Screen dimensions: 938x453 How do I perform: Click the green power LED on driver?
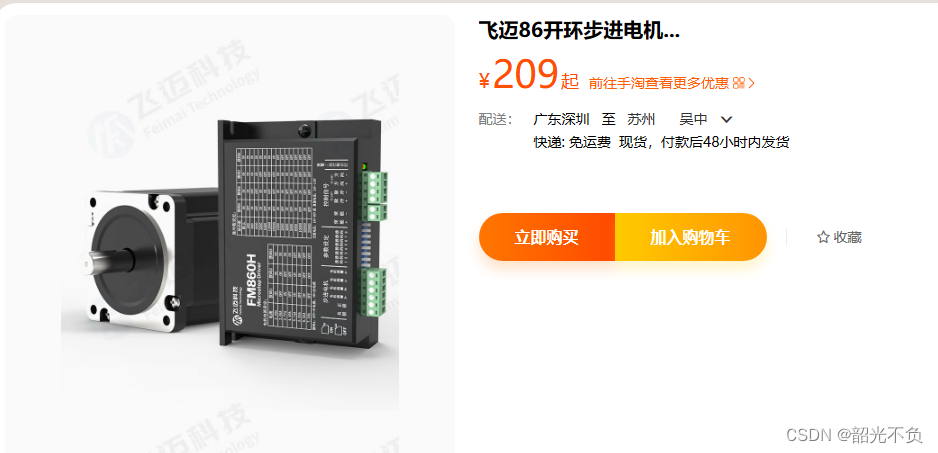pyautogui.click(x=363, y=165)
